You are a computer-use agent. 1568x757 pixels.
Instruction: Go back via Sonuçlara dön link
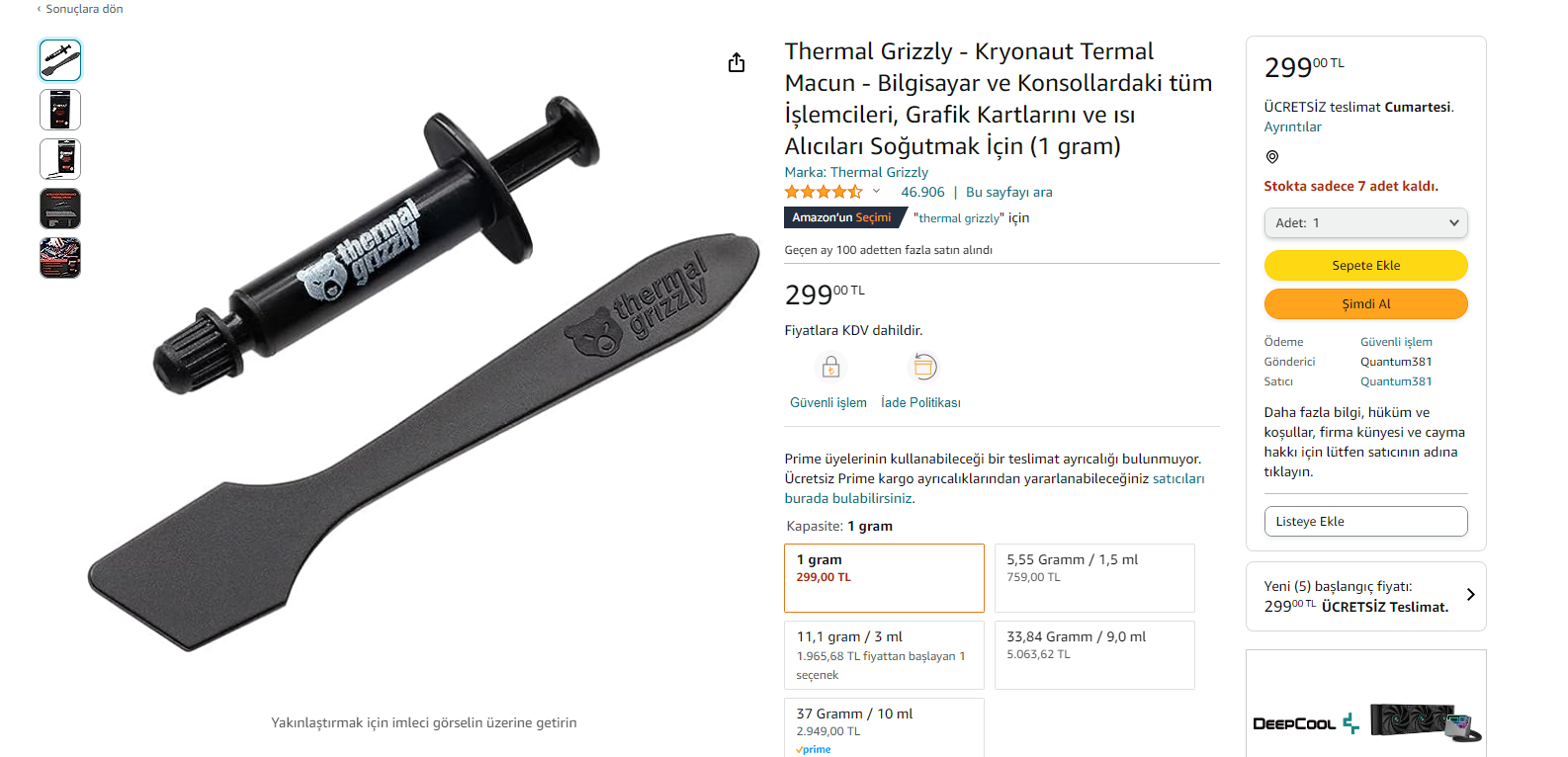[80, 9]
